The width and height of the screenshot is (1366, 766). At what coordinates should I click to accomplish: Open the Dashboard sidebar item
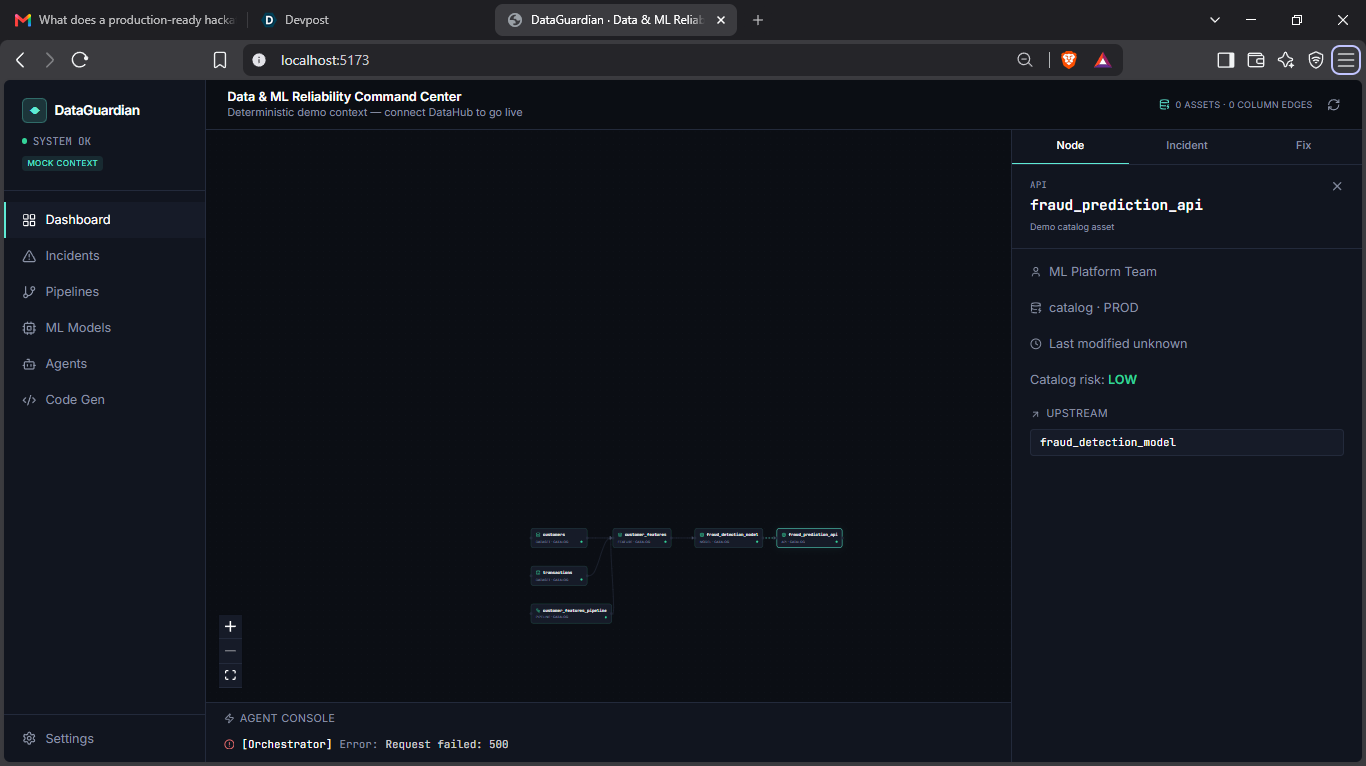pos(104,220)
